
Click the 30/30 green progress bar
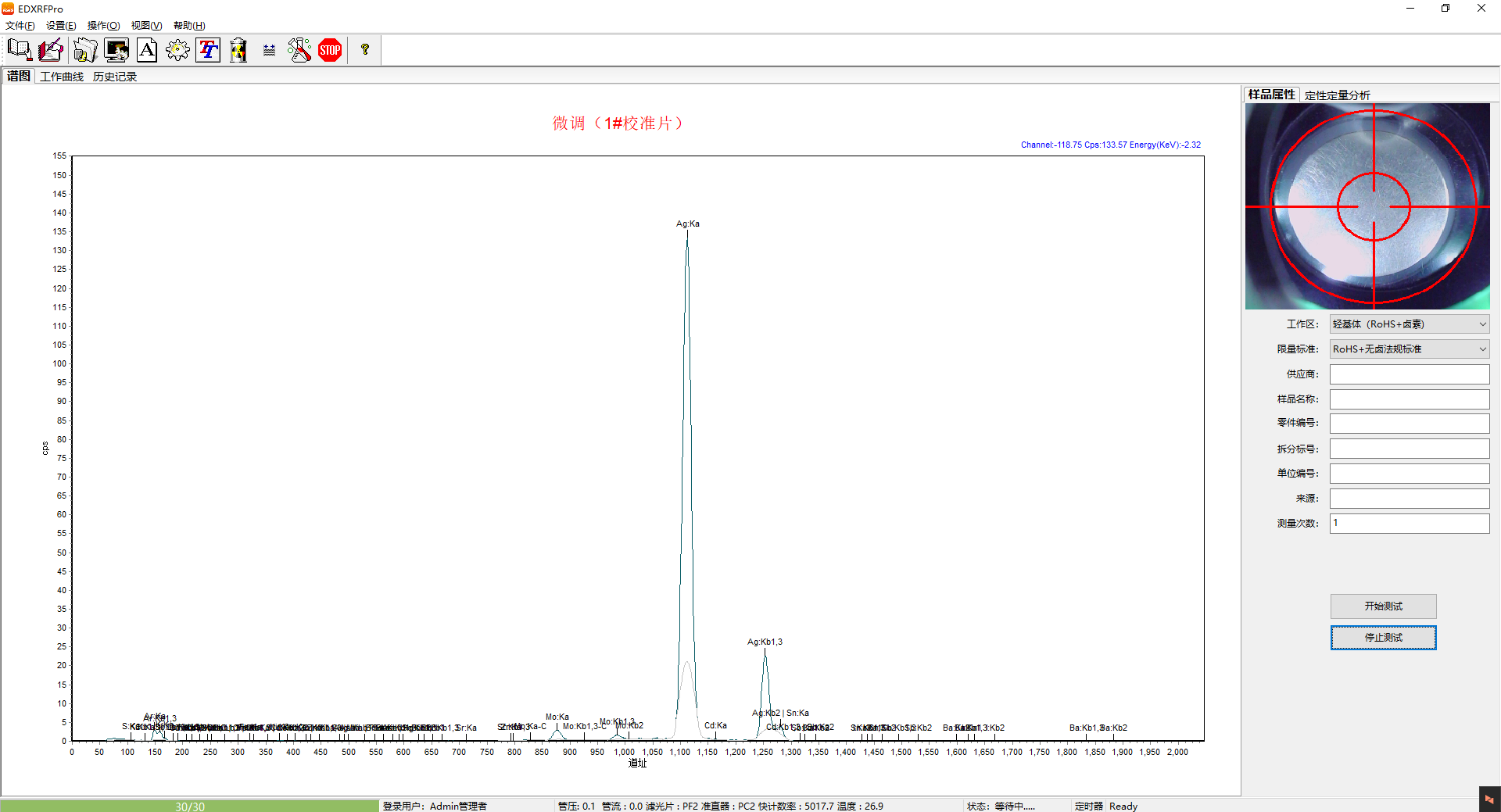[190, 806]
